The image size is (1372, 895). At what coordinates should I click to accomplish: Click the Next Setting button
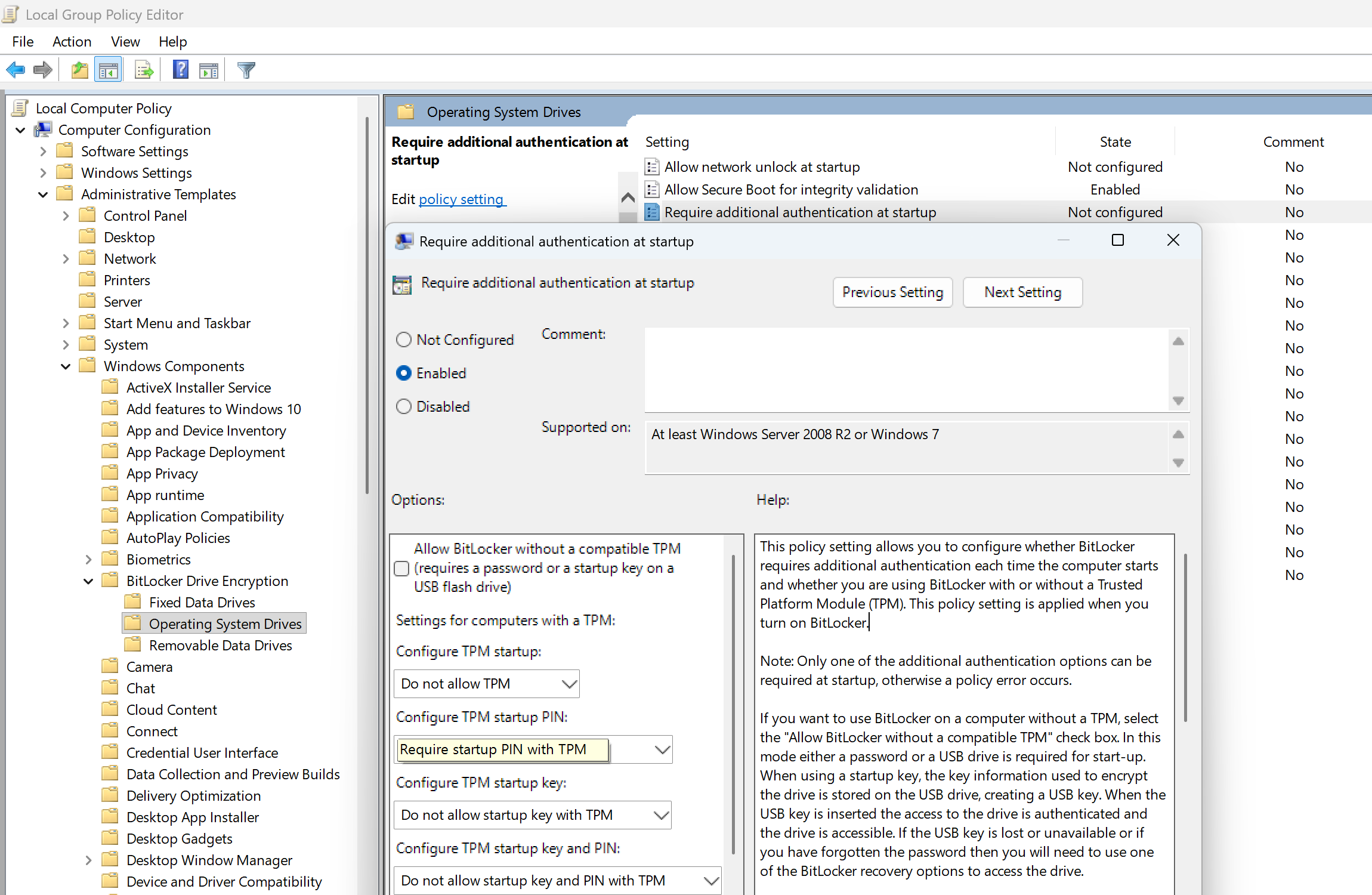pyautogui.click(x=1022, y=292)
